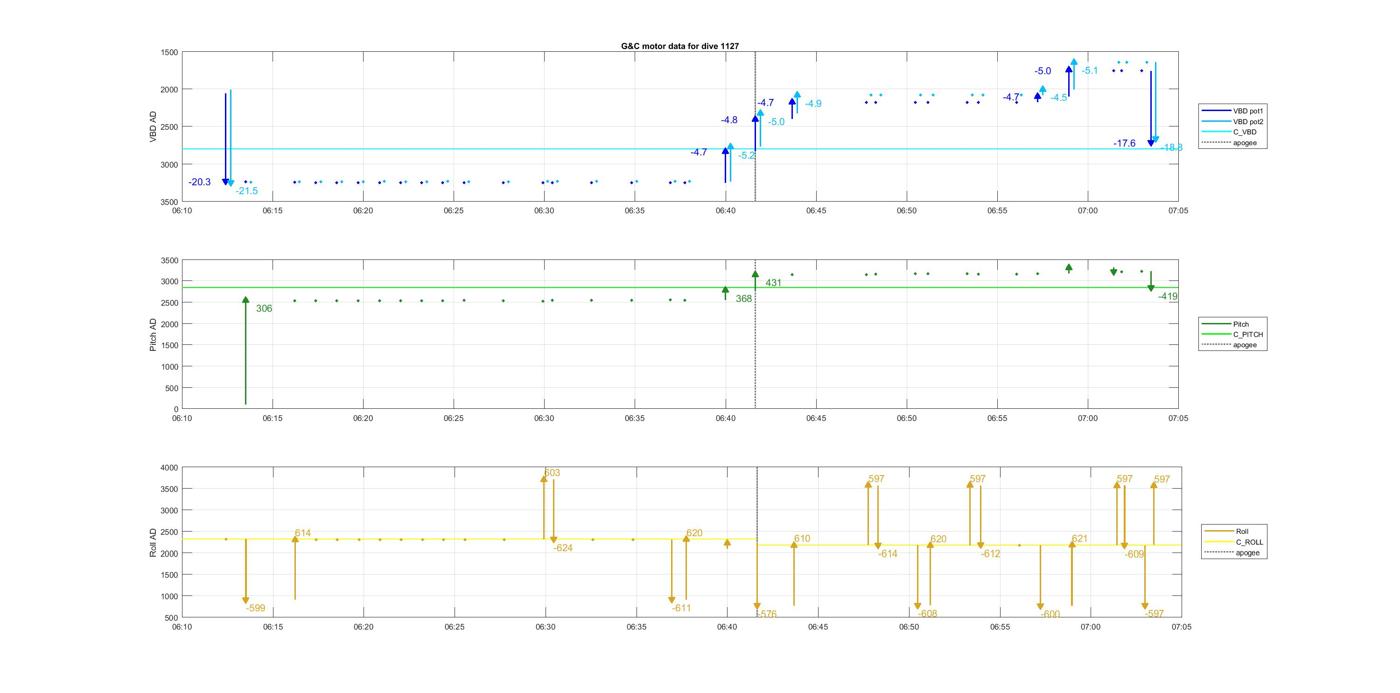Image resolution: width=1400 pixels, height=693 pixels.
Task: Click the '614' roll data label
Action: pyautogui.click(x=303, y=534)
